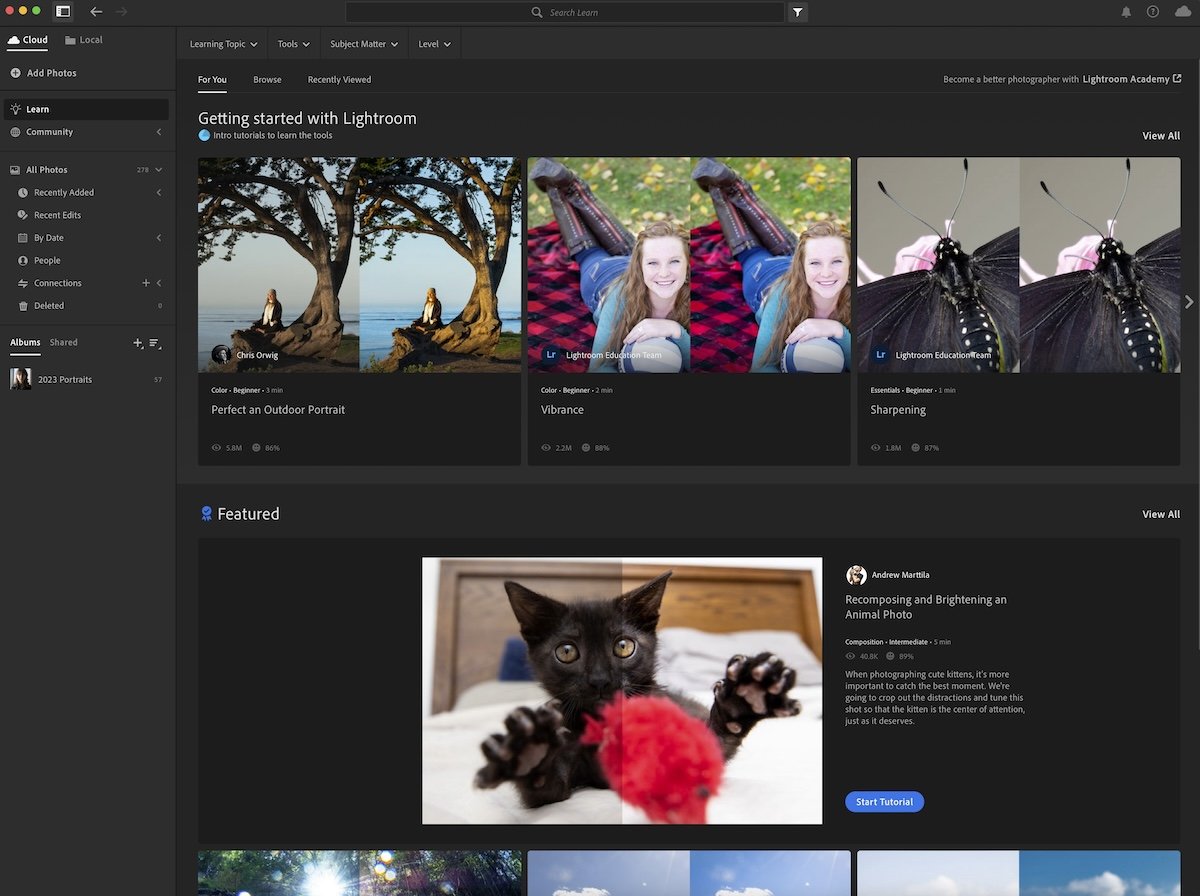
Task: Click the filter funnel icon beside search
Action: (797, 12)
